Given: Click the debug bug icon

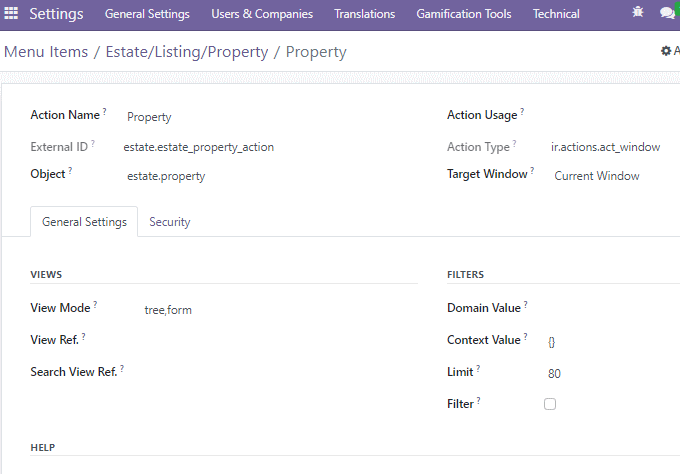Looking at the screenshot, I should pyautogui.click(x=638, y=12).
